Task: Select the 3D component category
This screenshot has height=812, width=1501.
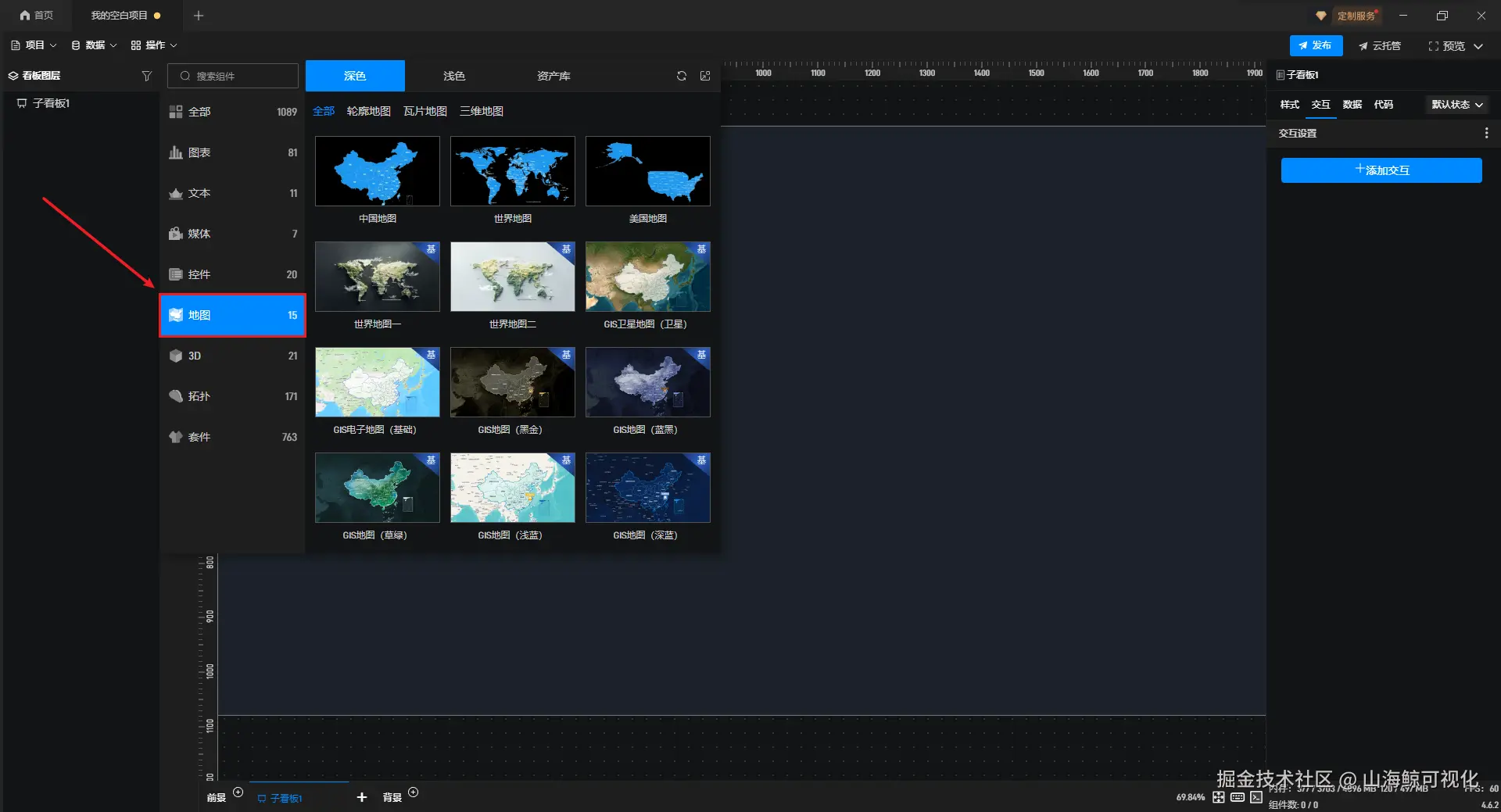Action: click(x=233, y=356)
